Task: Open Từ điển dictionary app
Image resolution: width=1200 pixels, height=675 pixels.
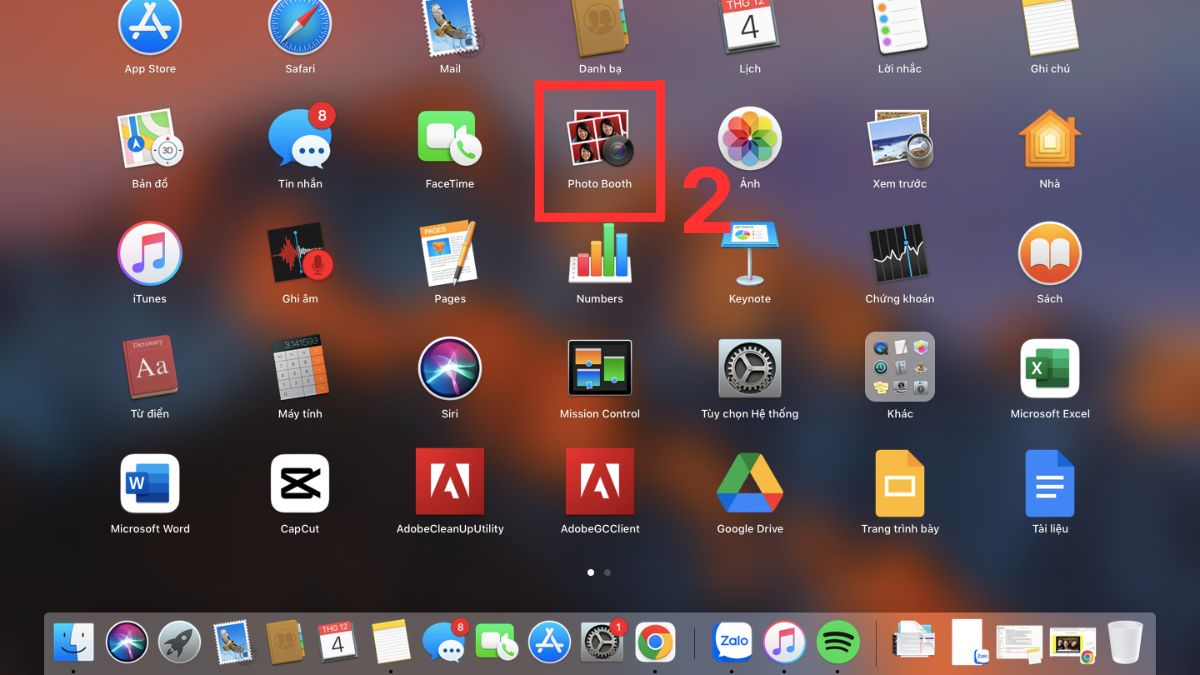Action: (150, 368)
